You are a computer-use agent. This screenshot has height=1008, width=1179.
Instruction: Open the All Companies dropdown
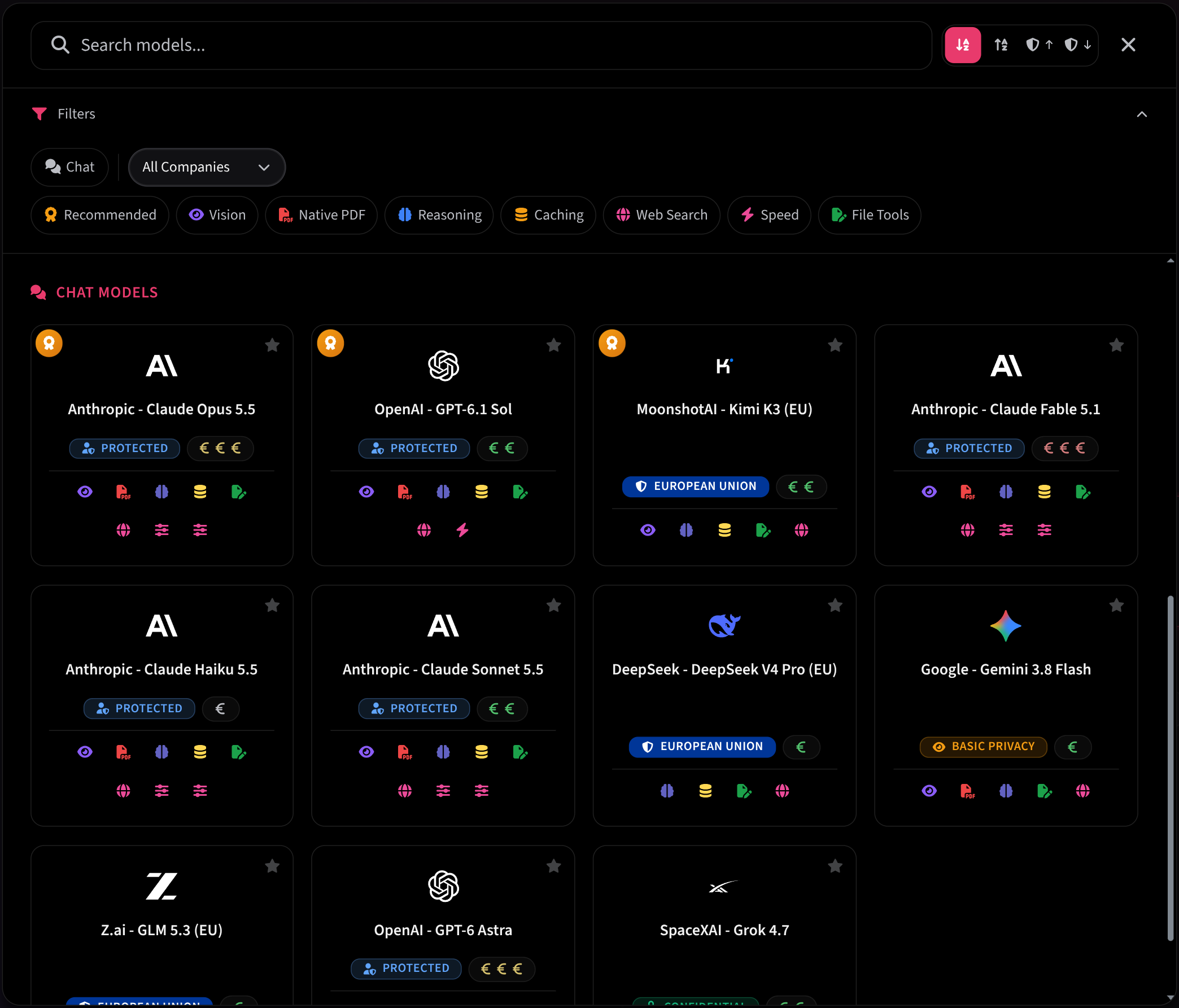pyautogui.click(x=207, y=166)
